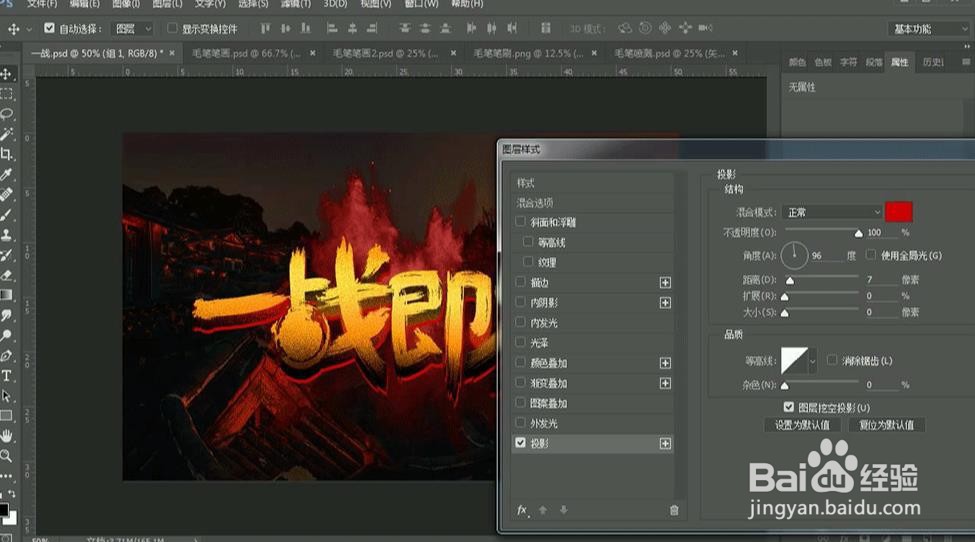Click the fx icon in Layer Style dialog
Screen dimensions: 975x542
point(522,510)
